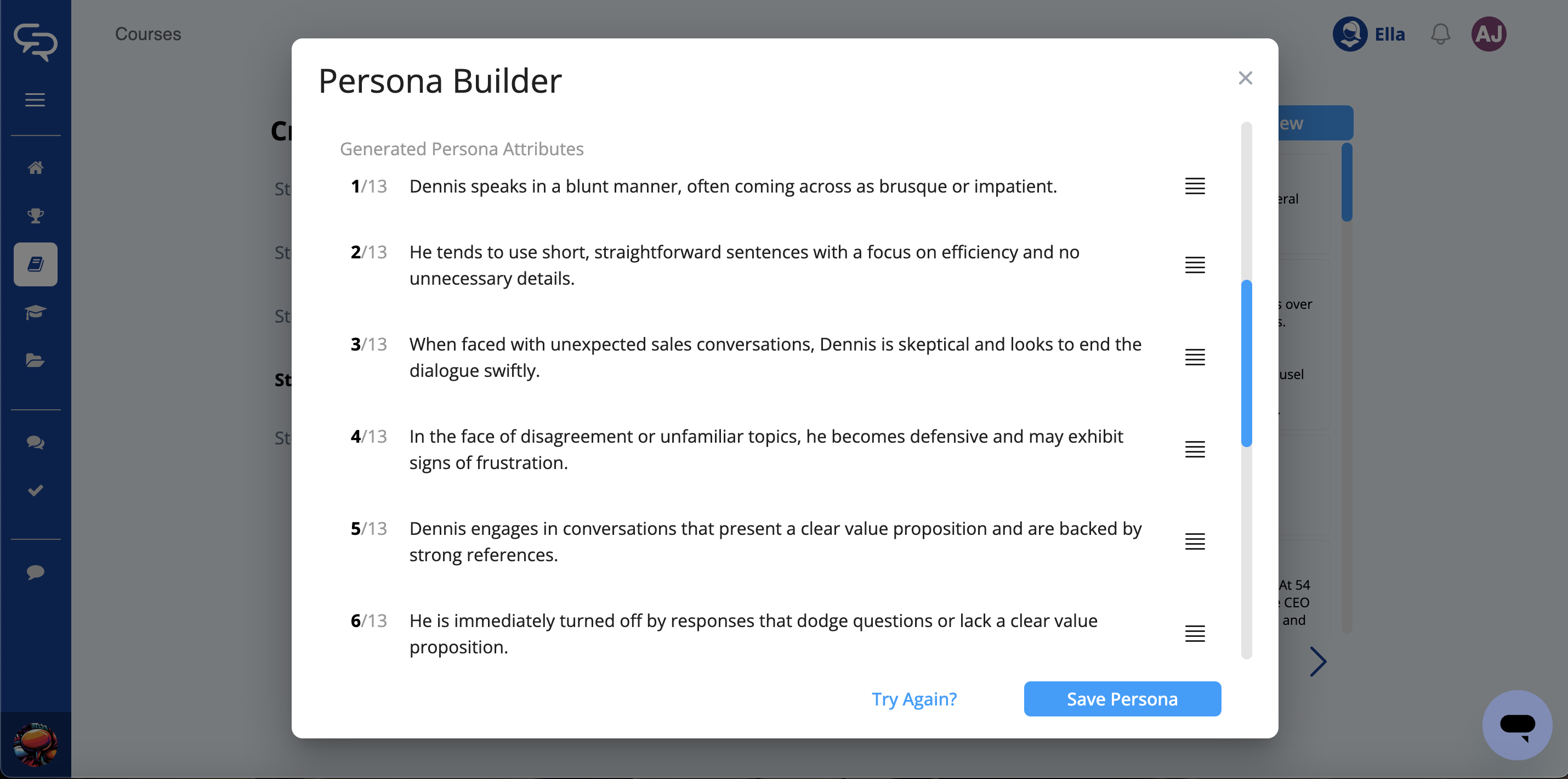
Task: Click the drag handle for attribute 1/13
Action: (1194, 187)
